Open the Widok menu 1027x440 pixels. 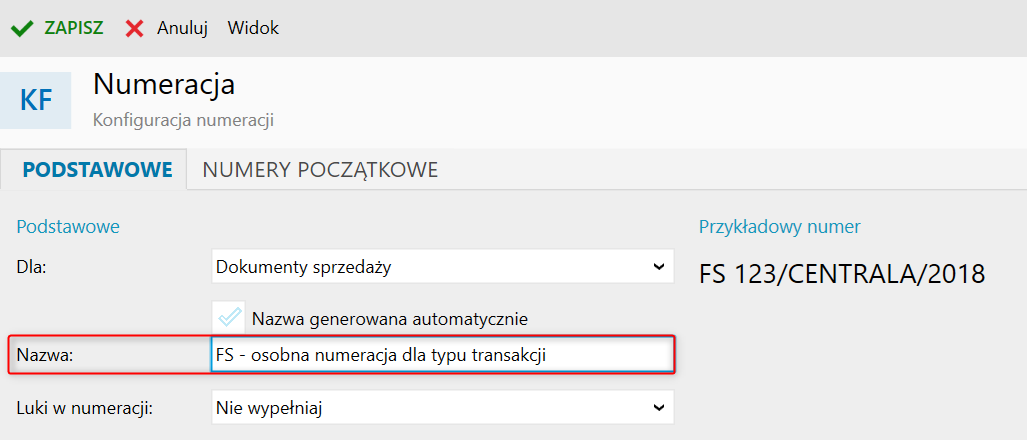pyautogui.click(x=253, y=28)
